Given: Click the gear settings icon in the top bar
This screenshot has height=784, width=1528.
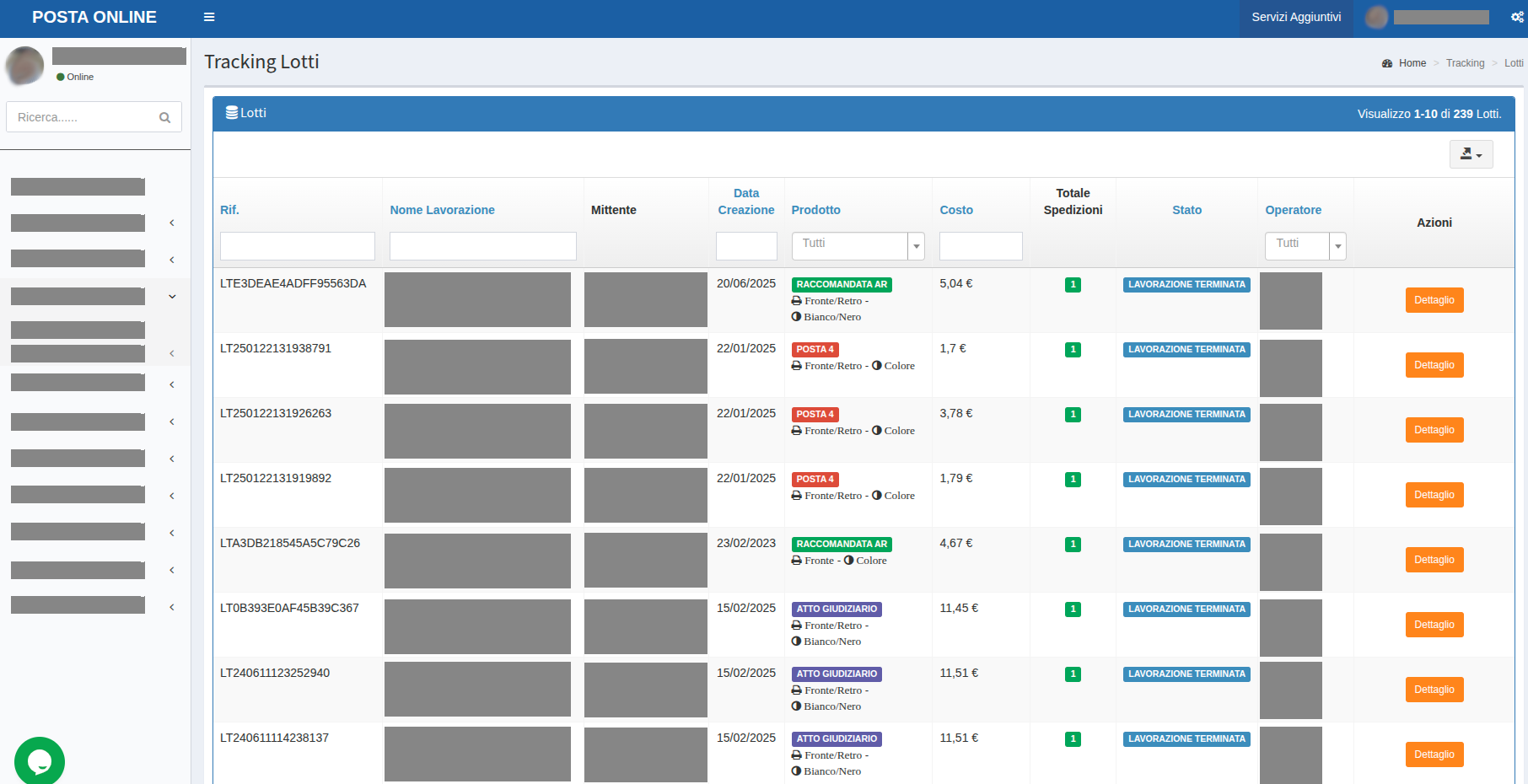Looking at the screenshot, I should (1520, 16).
